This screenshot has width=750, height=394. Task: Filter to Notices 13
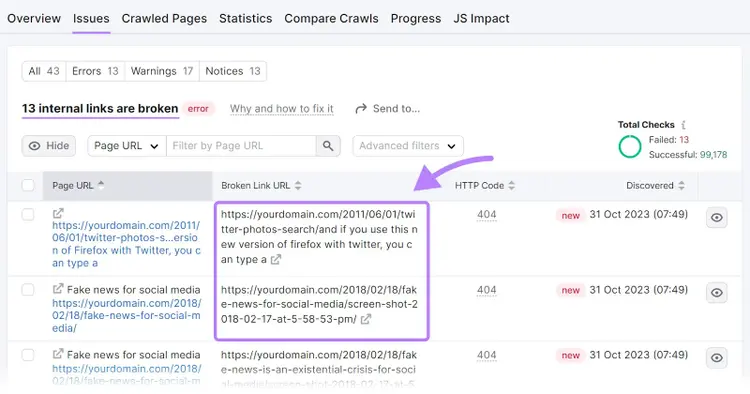click(x=233, y=71)
